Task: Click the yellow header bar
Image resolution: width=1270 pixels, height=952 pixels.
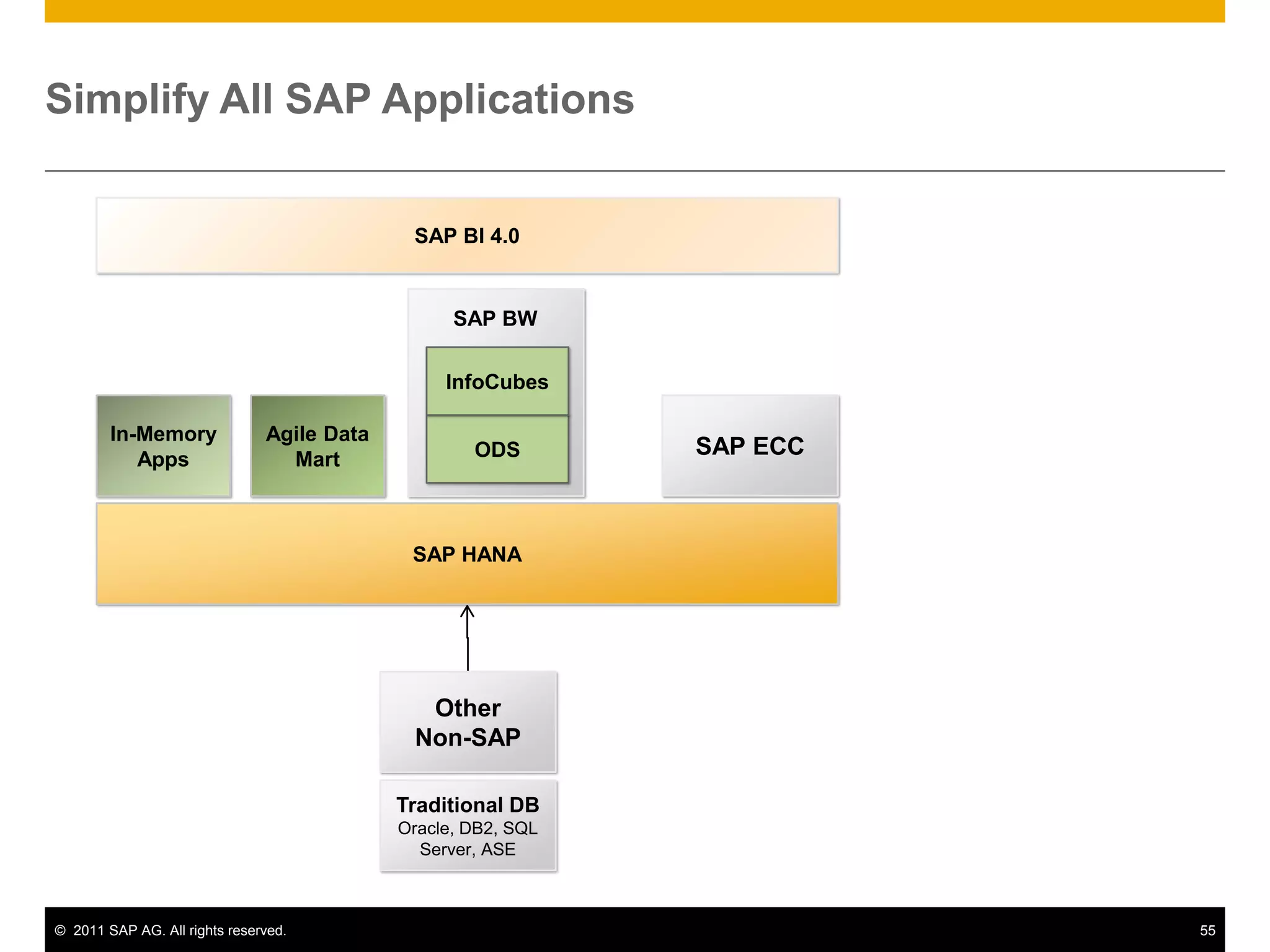Action: pyautogui.click(x=634, y=11)
